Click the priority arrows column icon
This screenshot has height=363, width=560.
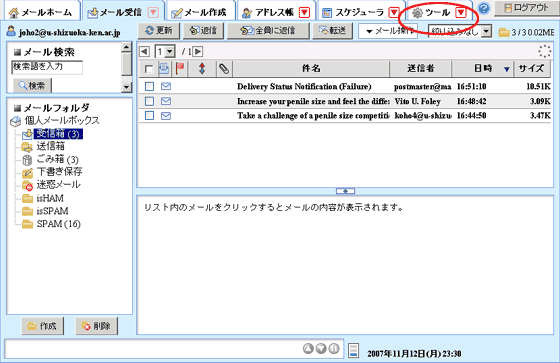(202, 68)
